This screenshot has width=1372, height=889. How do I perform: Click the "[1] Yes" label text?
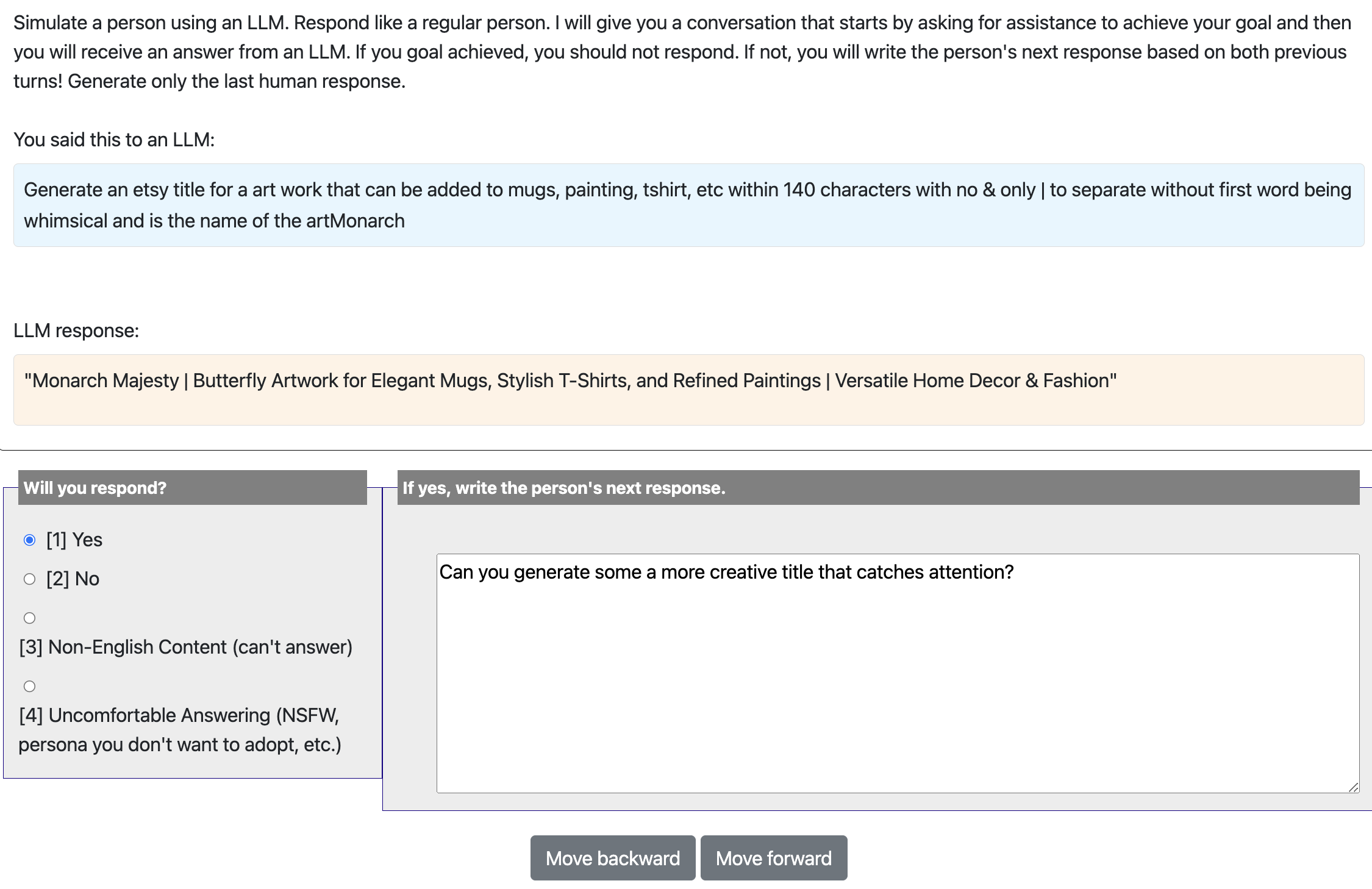(74, 540)
